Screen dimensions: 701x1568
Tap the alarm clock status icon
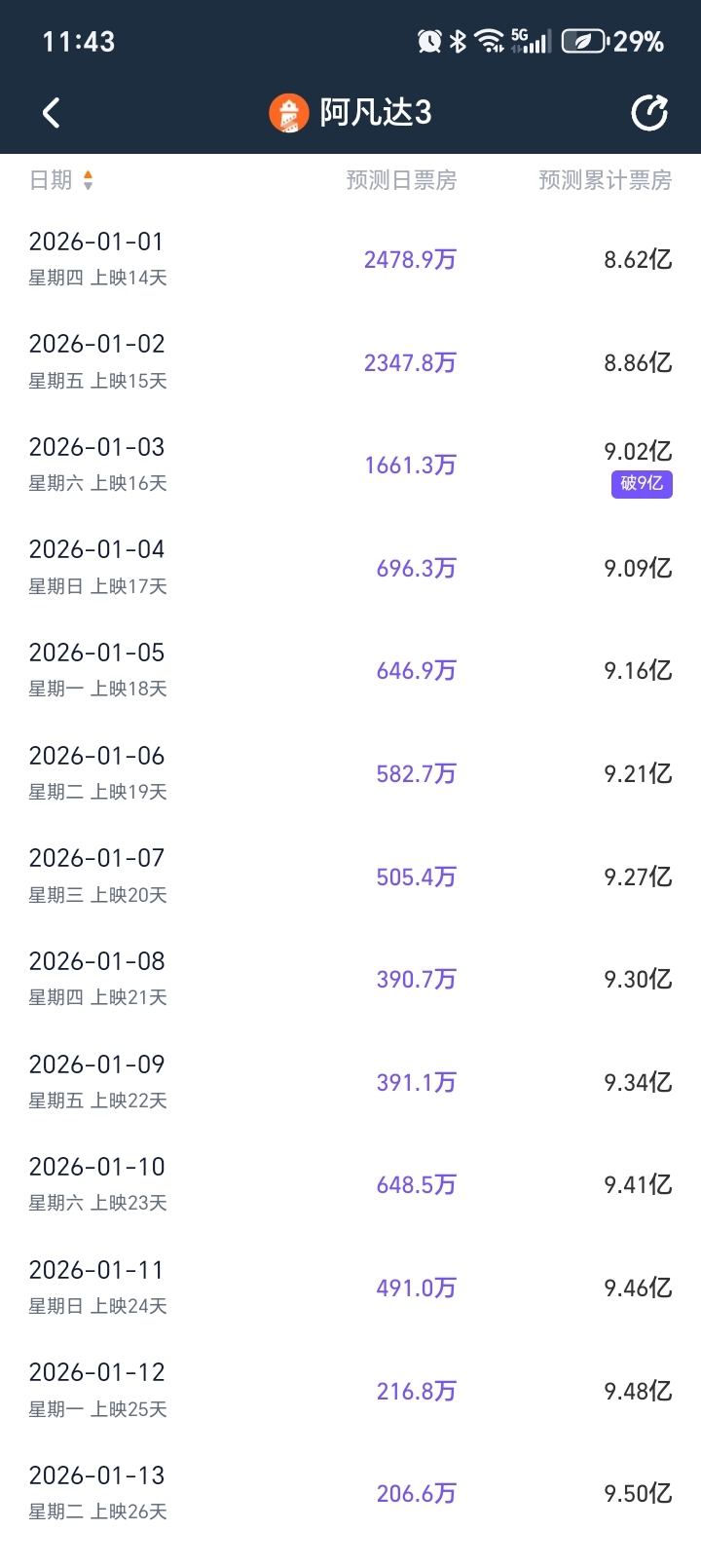428,41
